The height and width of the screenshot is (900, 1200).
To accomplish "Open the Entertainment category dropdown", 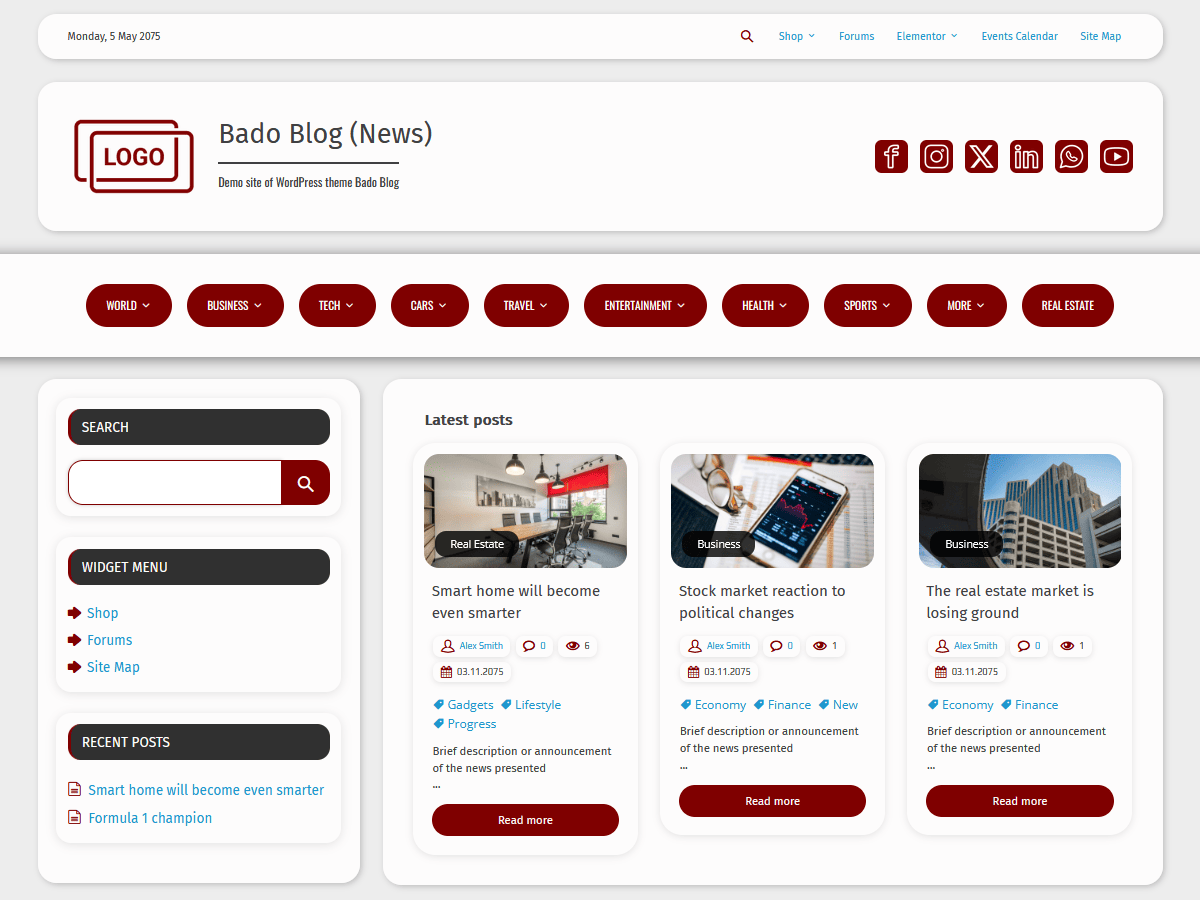I will pyautogui.click(x=645, y=306).
